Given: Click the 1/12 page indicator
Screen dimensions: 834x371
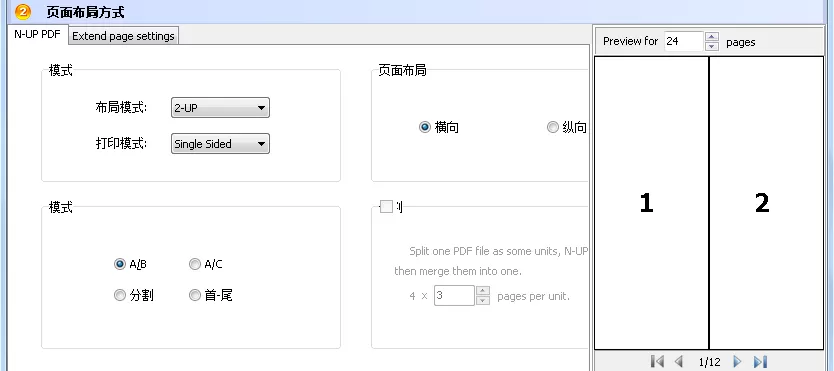Looking at the screenshot, I should click(709, 362).
